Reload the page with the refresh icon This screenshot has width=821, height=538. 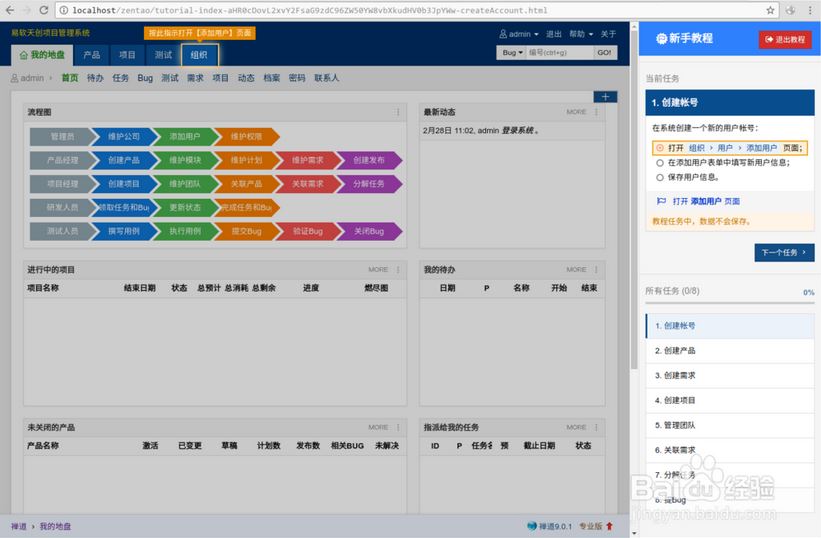point(44,10)
